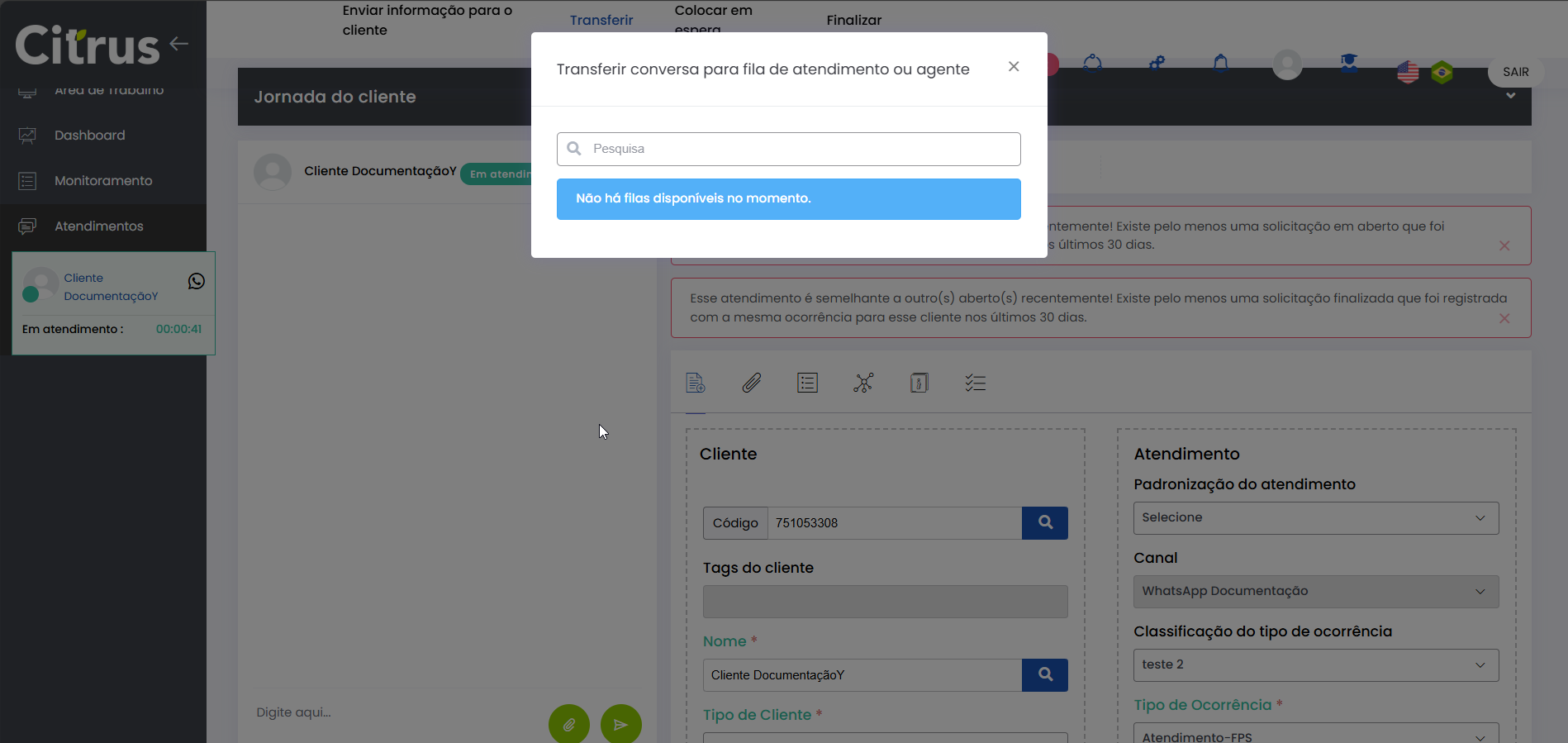This screenshot has height=743, width=1568.
Task: Close the transfer conversation dialog
Action: click(x=1014, y=67)
